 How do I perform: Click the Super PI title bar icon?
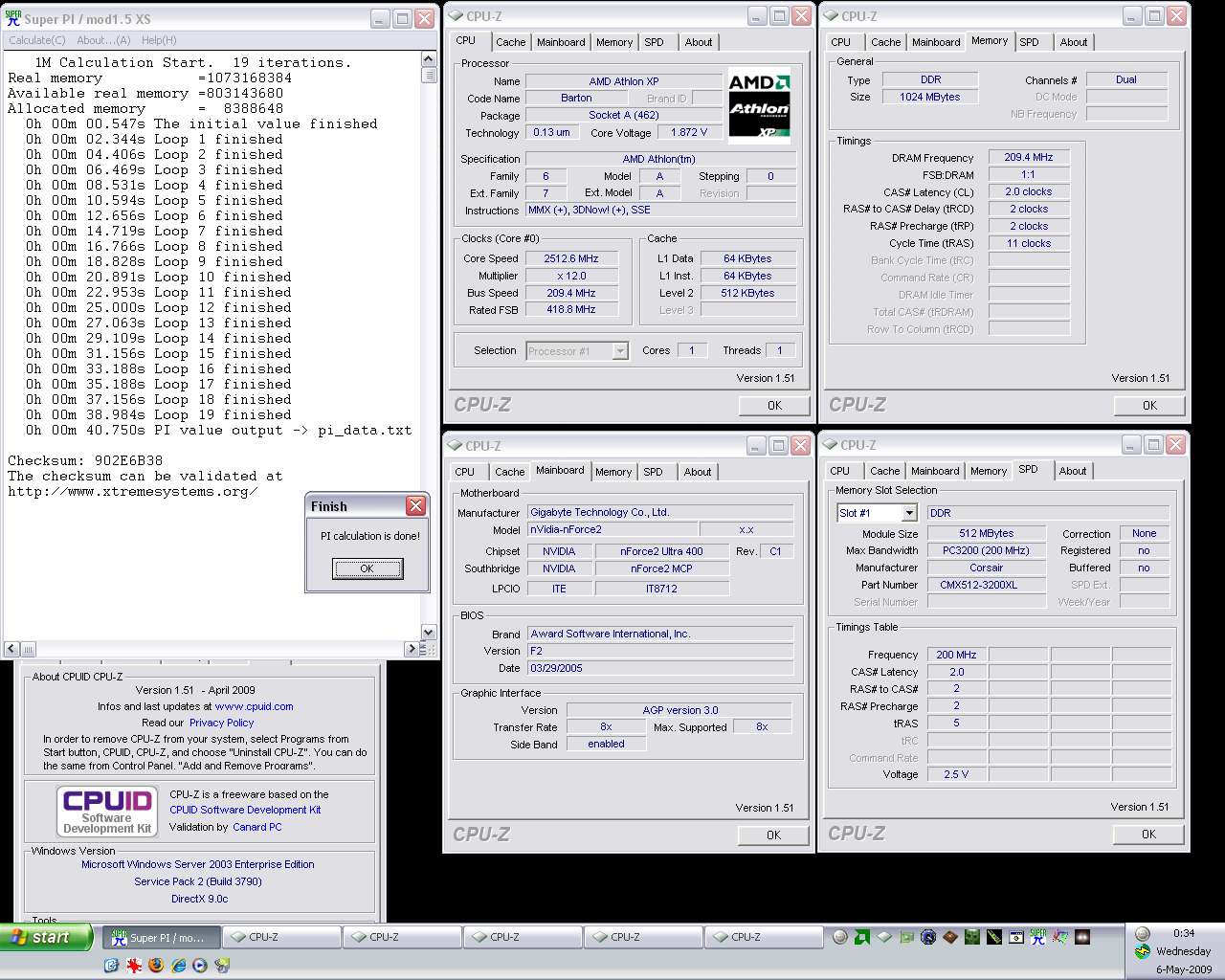tap(12, 18)
